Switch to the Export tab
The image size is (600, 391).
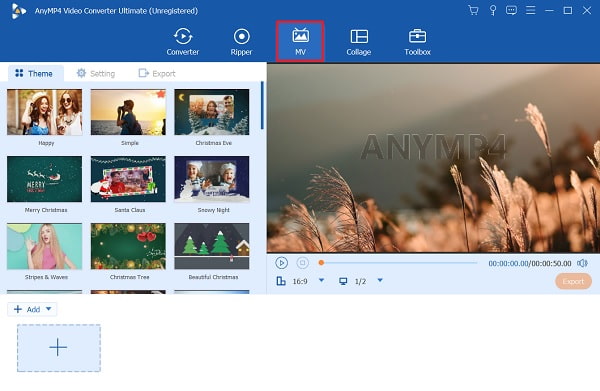coord(157,73)
